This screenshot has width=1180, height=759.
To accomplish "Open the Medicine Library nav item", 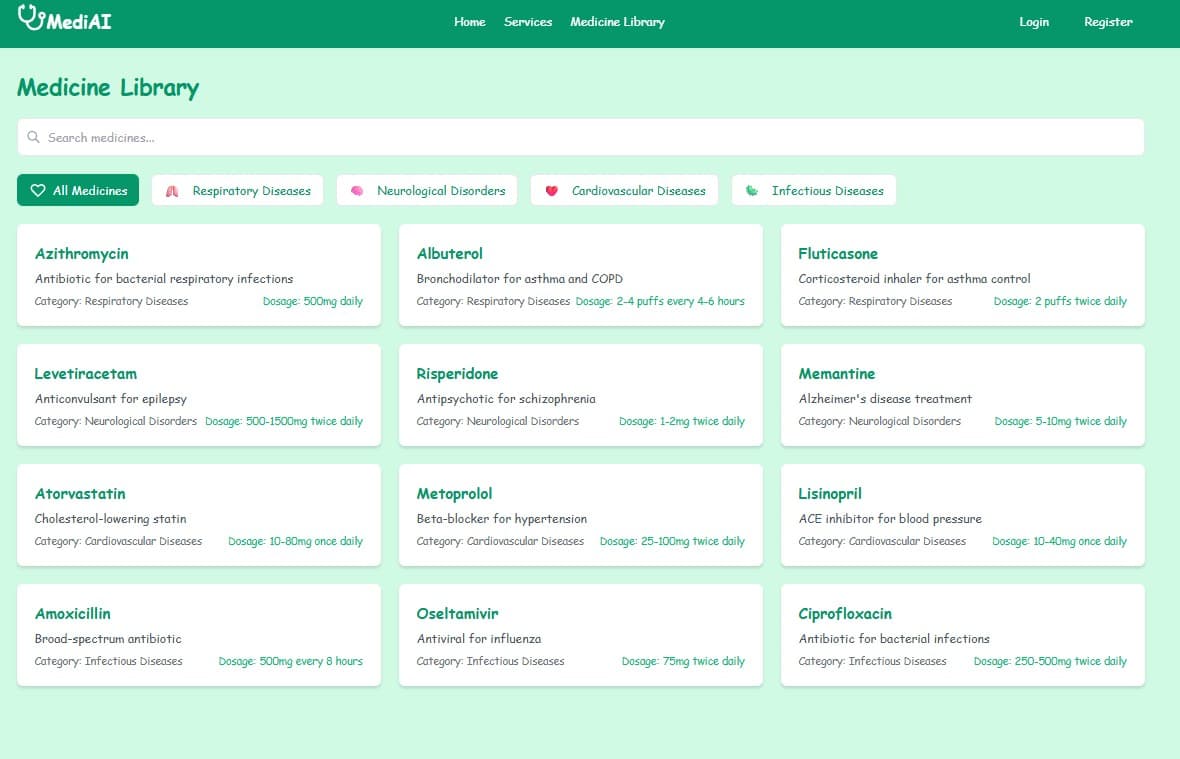I will (x=617, y=22).
